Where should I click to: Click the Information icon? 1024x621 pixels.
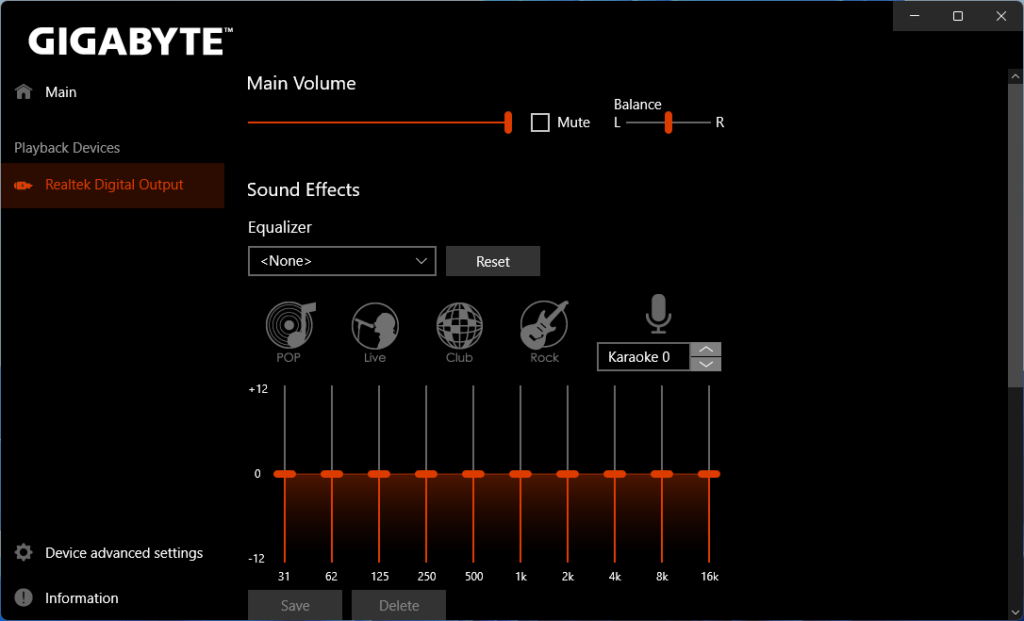point(22,598)
